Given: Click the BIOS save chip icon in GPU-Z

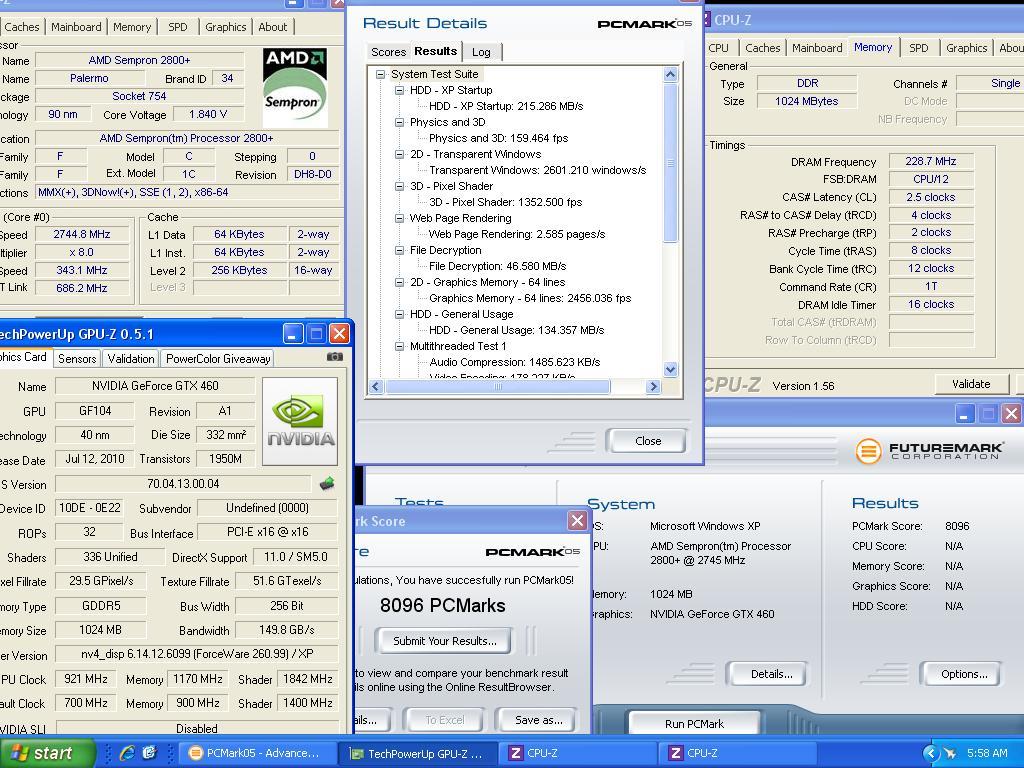Looking at the screenshot, I should (x=327, y=483).
